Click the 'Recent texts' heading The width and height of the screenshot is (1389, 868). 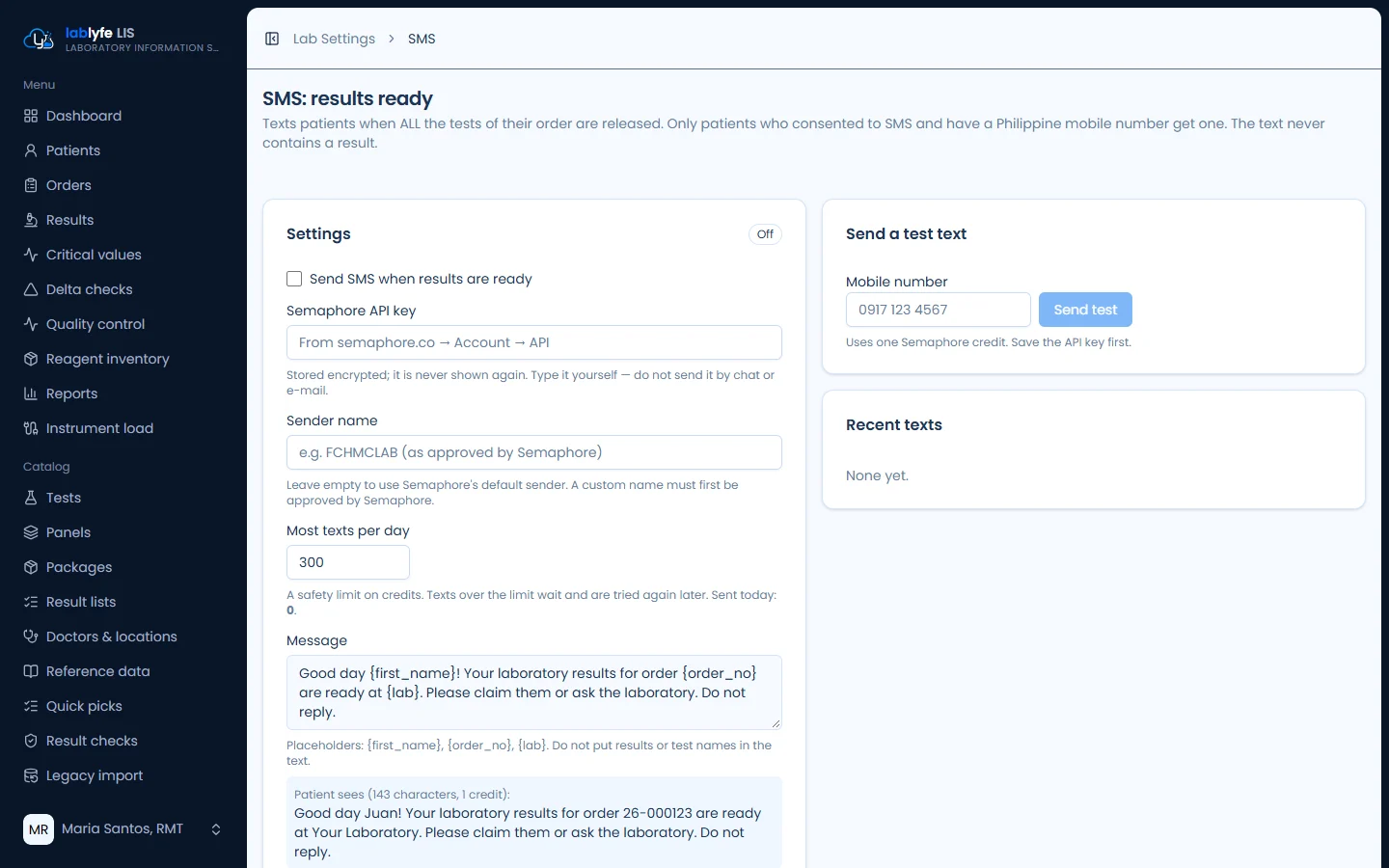(x=894, y=425)
